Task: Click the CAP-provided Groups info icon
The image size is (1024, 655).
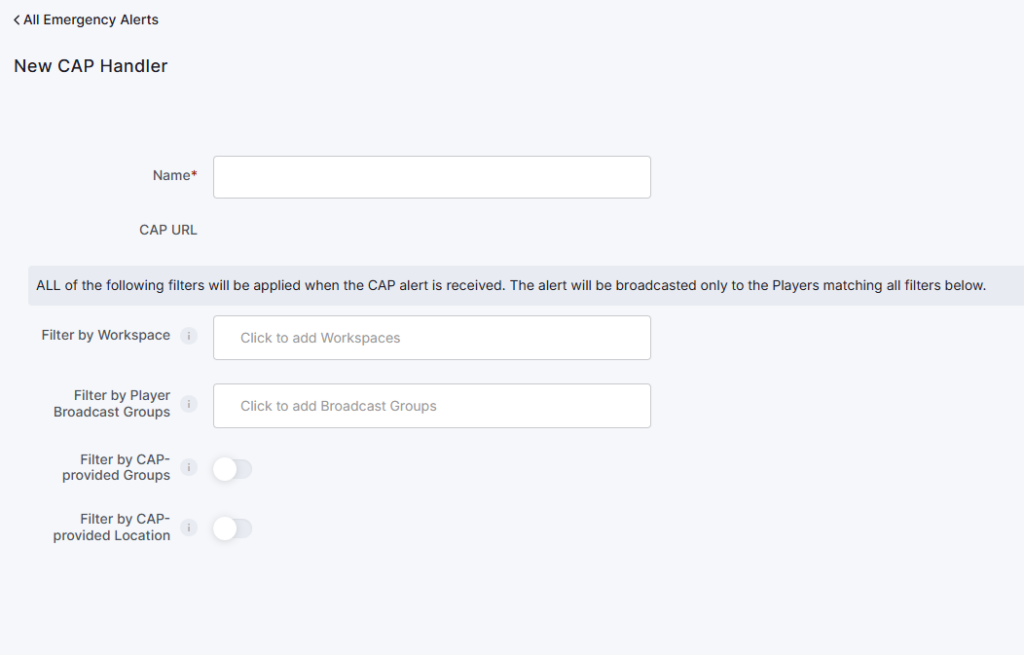Action: (x=188, y=467)
